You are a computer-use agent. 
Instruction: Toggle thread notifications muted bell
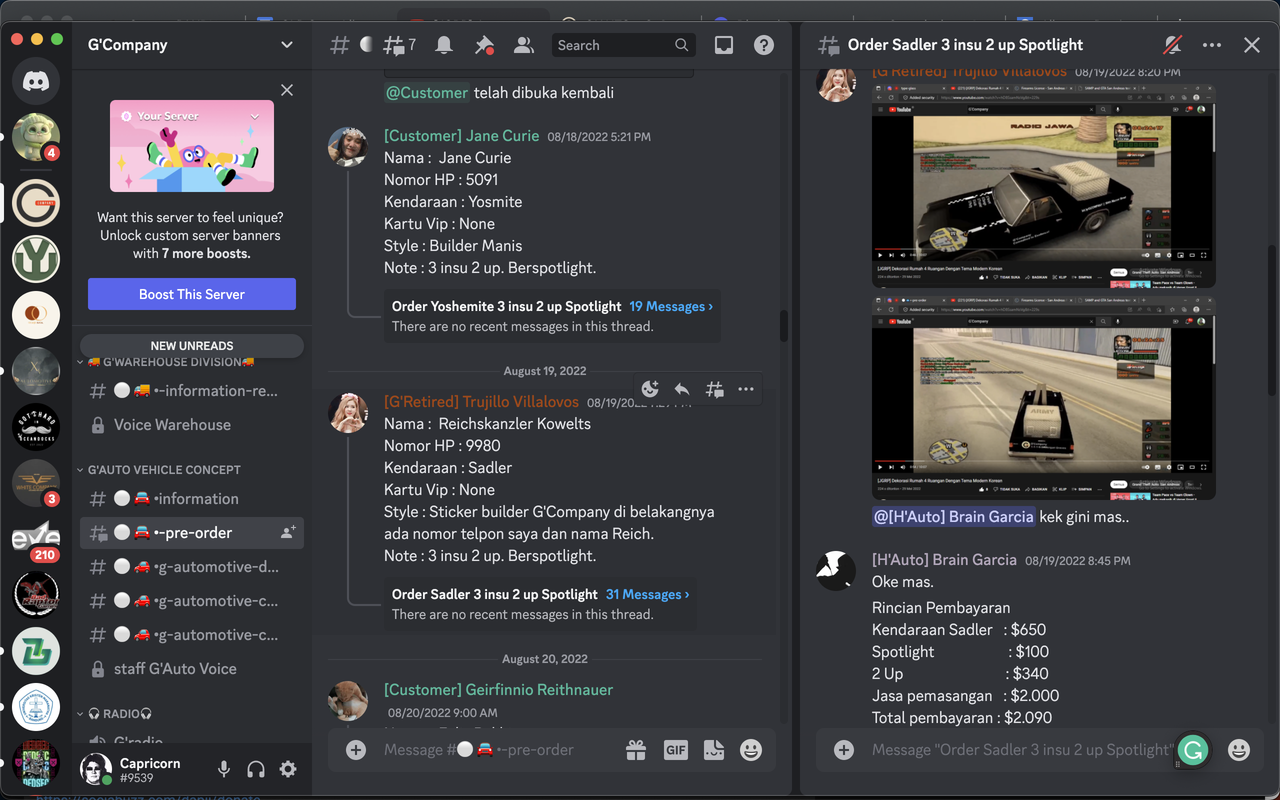tap(1172, 45)
